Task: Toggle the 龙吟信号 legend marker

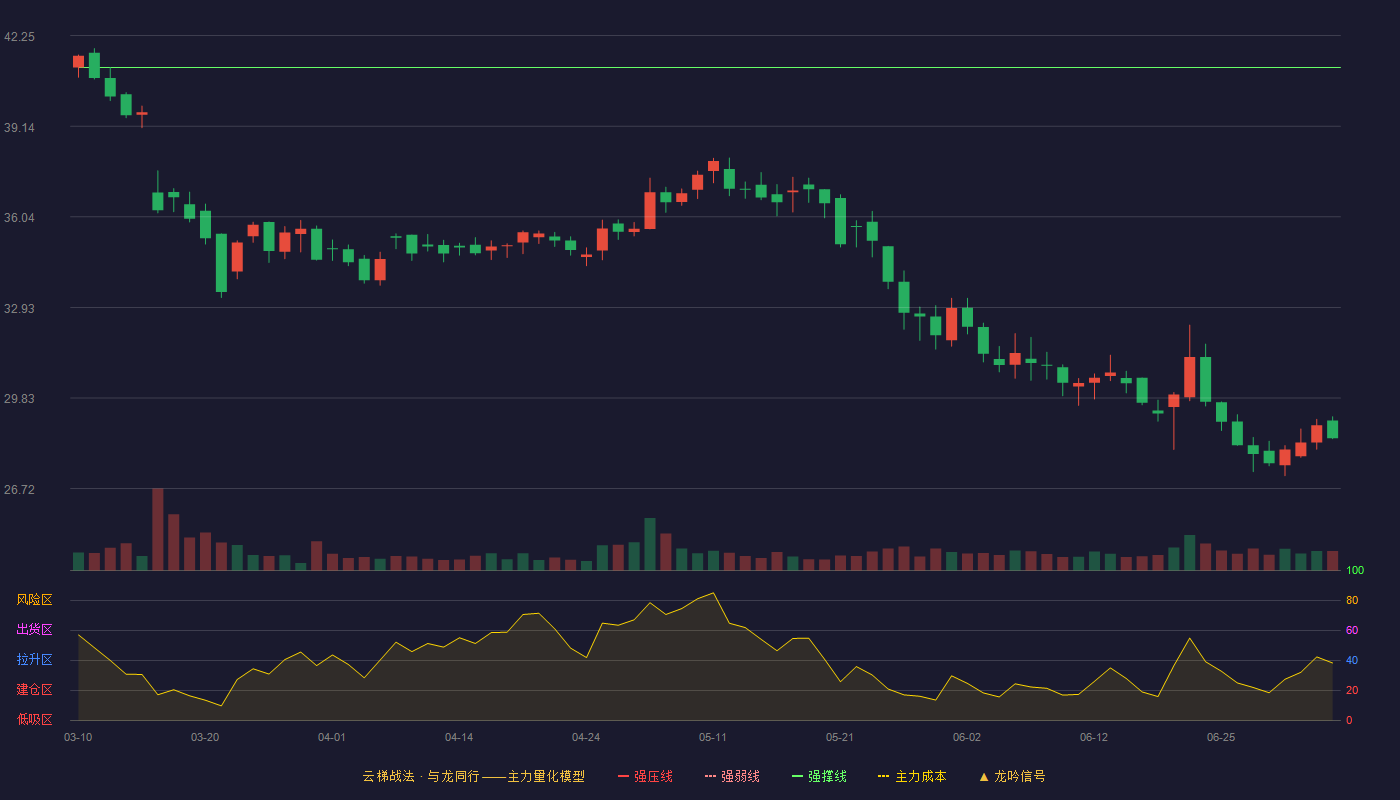Action: tap(1012, 776)
